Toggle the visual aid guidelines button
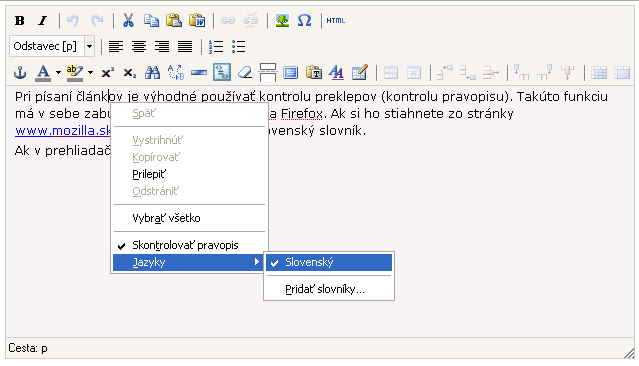 tap(222, 73)
